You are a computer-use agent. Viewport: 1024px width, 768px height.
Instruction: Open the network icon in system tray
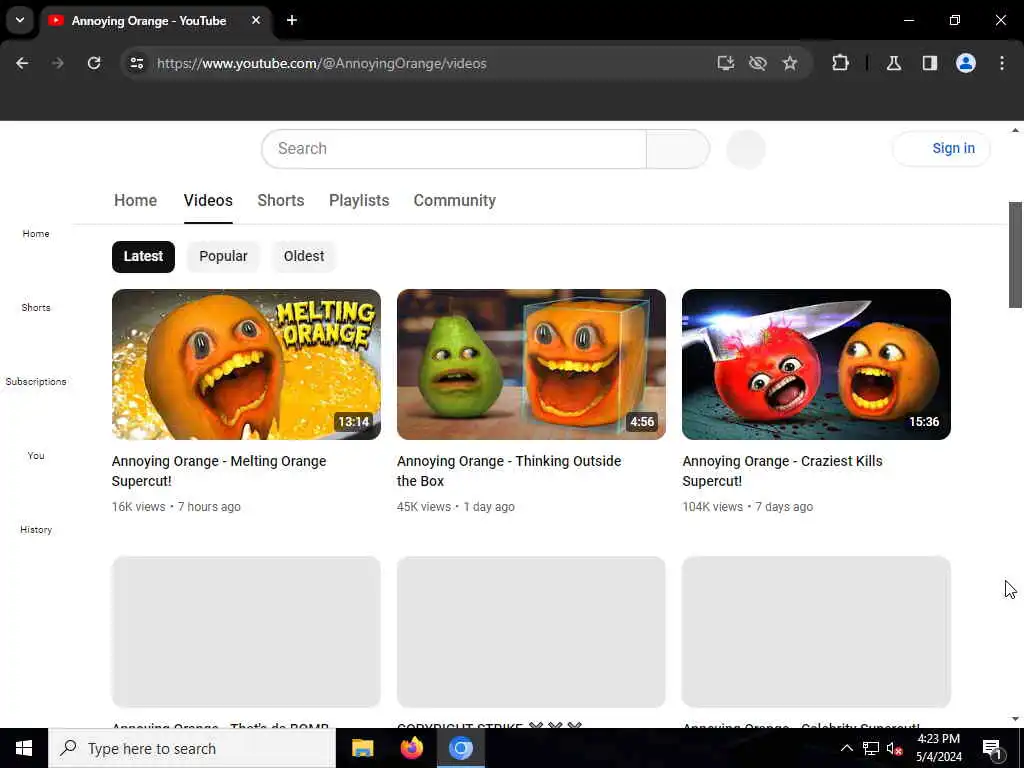coord(871,748)
